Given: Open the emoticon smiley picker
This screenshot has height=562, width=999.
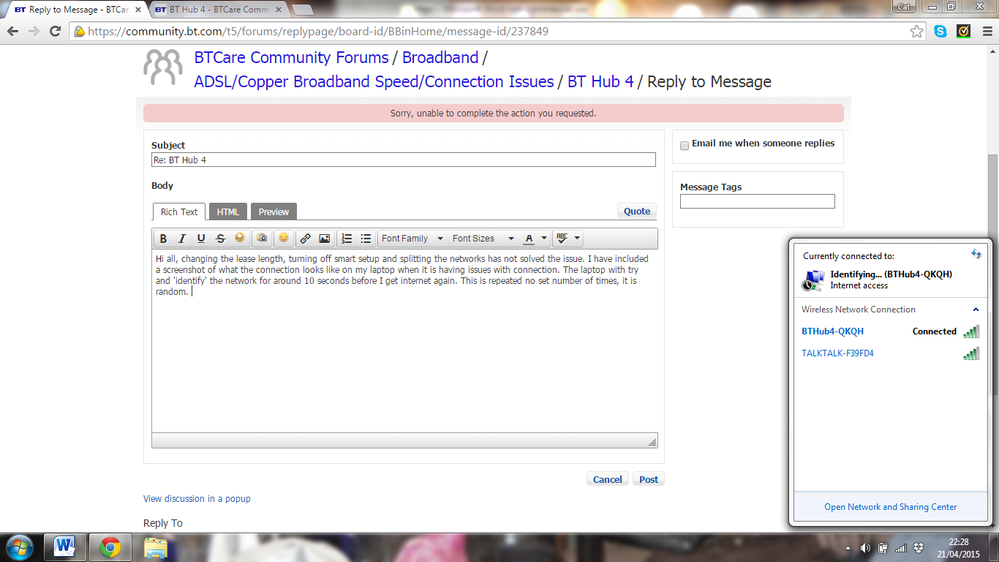Looking at the screenshot, I should [x=284, y=238].
